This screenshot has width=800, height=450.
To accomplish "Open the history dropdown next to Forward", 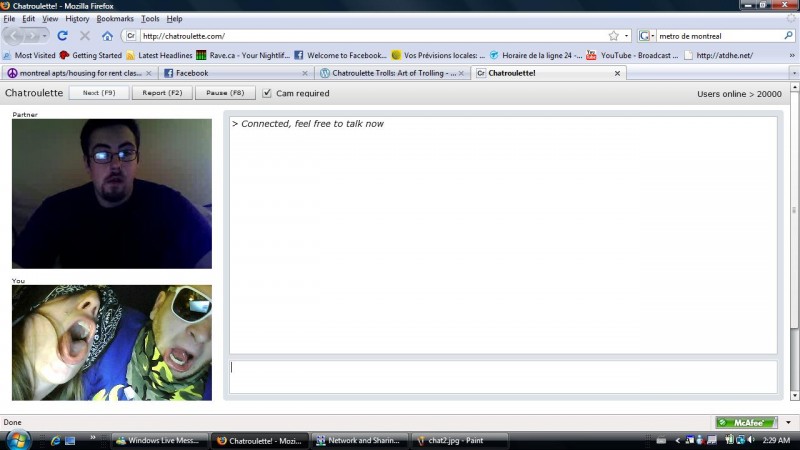I will (44, 36).
